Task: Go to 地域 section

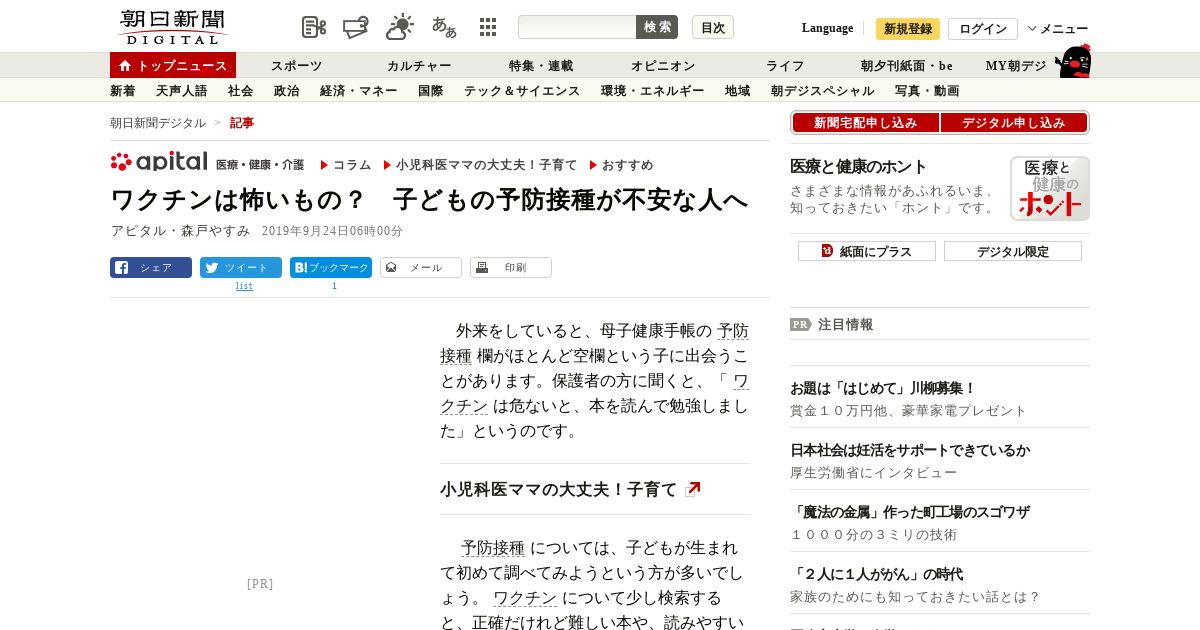Action: 738,91
